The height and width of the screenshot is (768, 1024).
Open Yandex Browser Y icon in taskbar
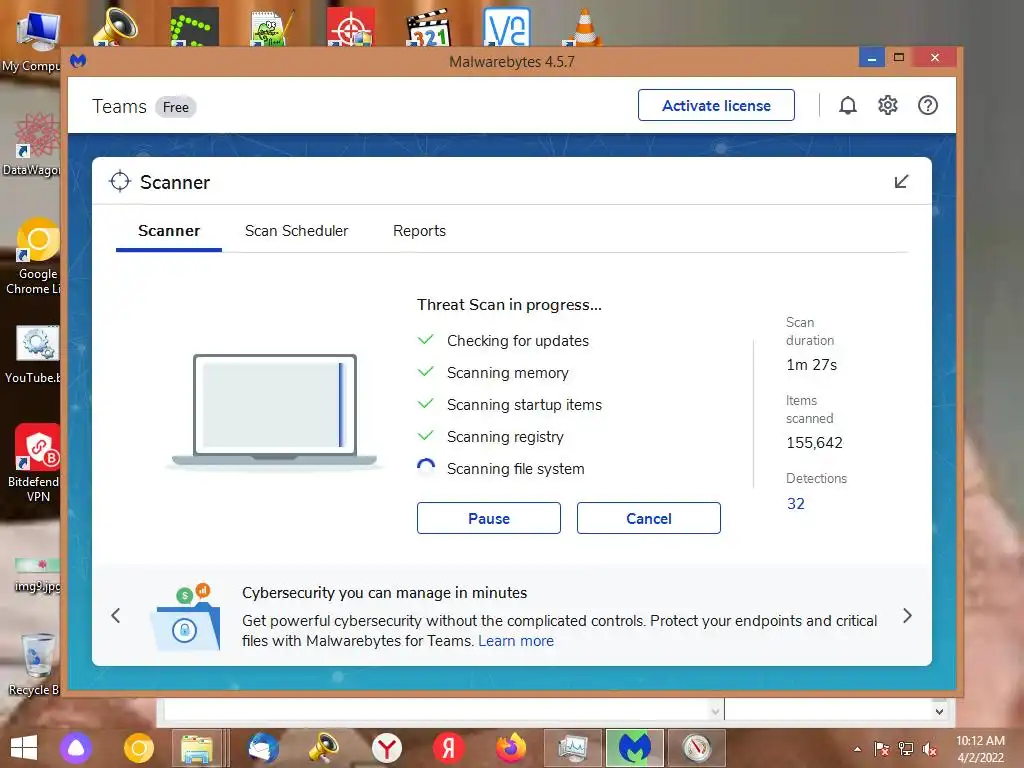coord(387,748)
